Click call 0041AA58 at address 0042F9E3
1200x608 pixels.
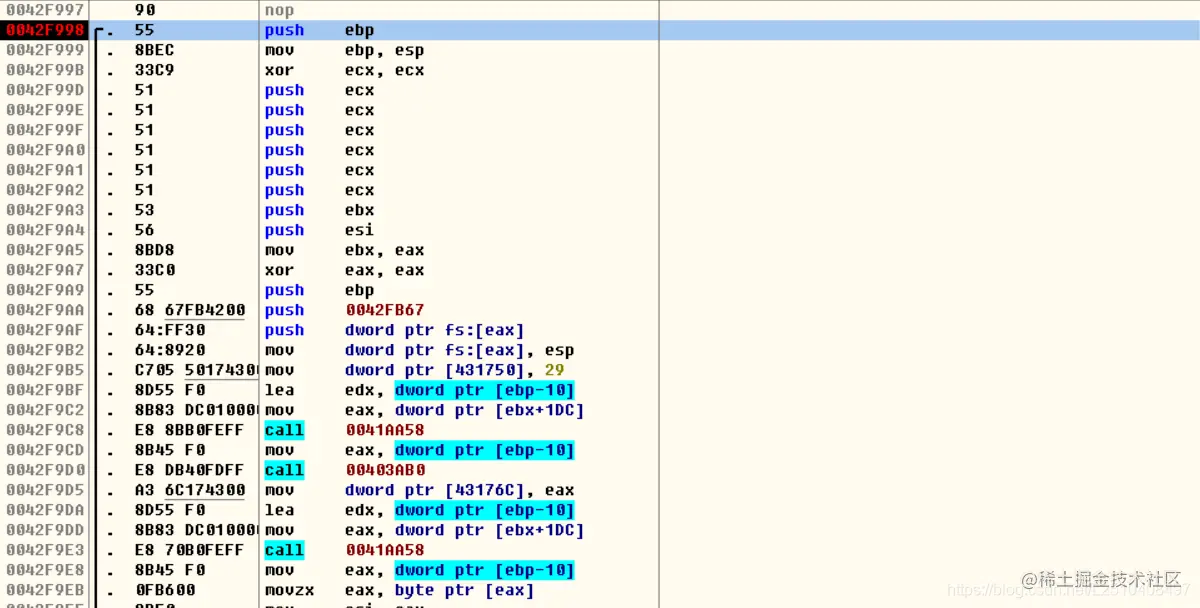point(345,550)
